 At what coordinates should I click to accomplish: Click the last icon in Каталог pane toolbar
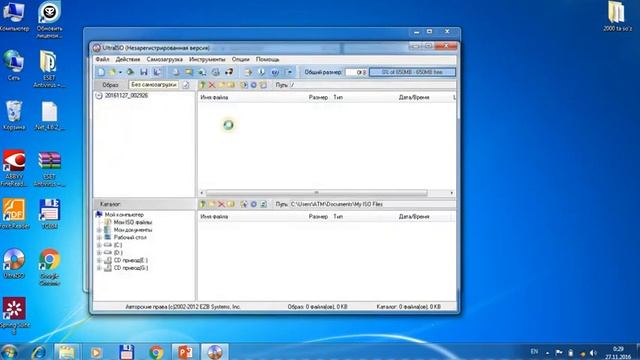[264, 204]
